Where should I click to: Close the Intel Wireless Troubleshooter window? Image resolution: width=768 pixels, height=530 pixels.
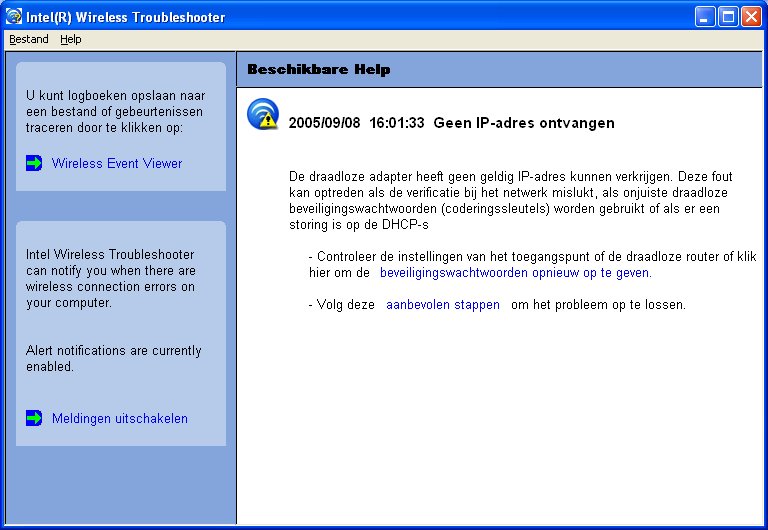coord(751,17)
